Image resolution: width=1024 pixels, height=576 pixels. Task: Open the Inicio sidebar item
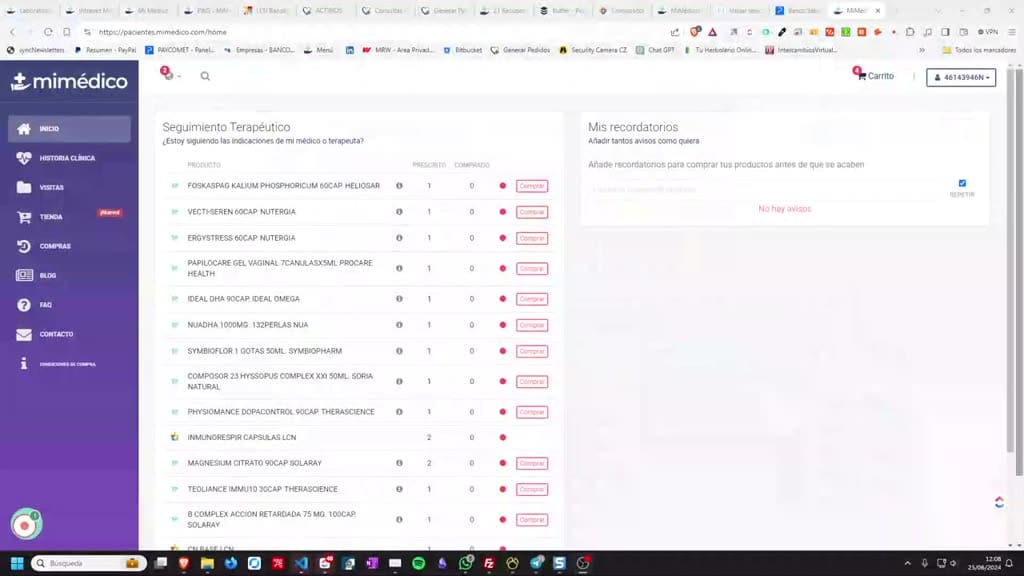pos(69,129)
